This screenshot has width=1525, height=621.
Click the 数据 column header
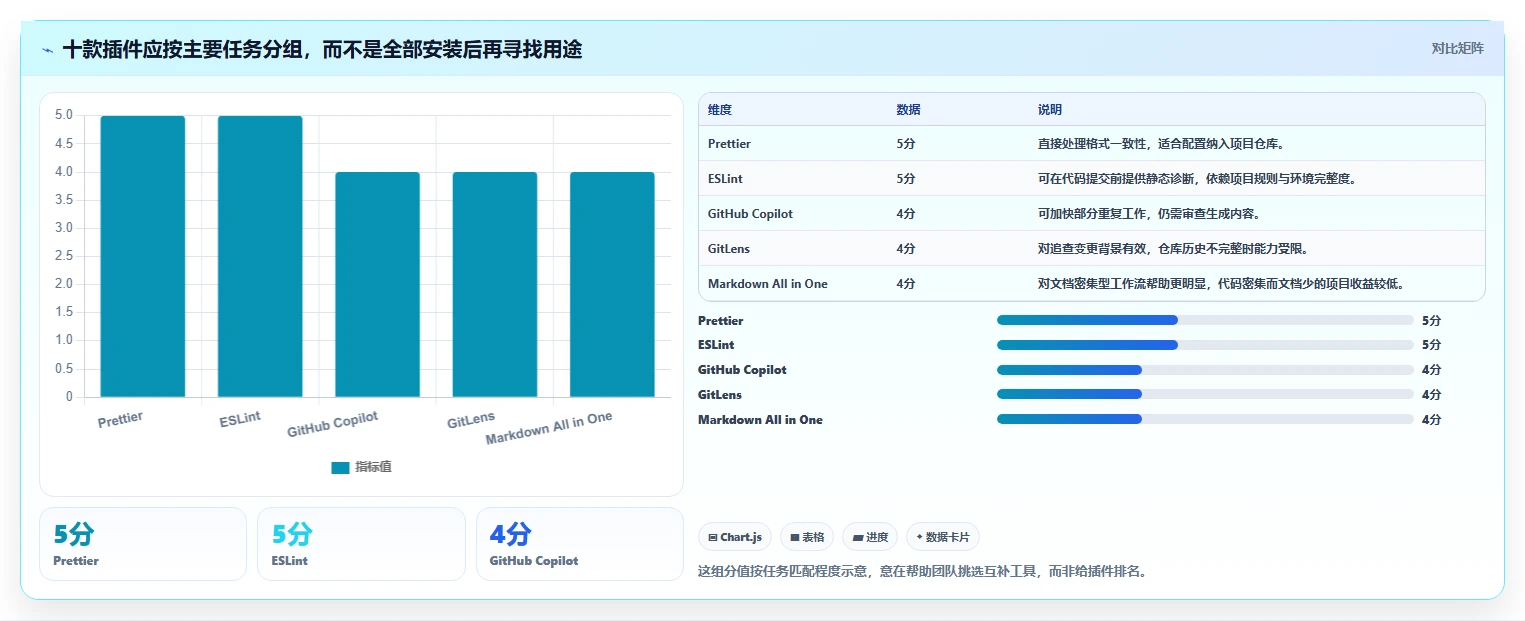pyautogui.click(x=908, y=110)
